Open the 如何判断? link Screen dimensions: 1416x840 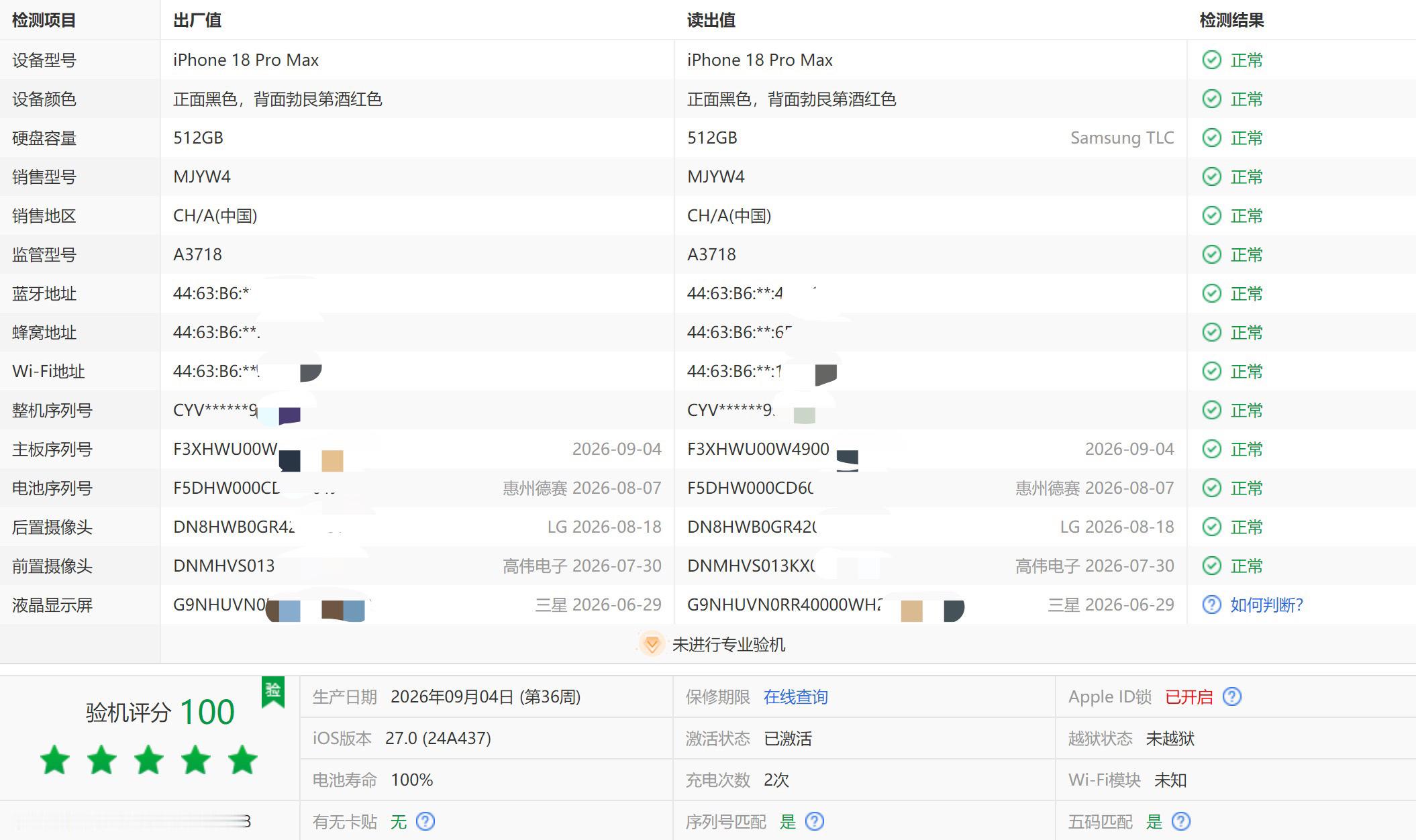(1266, 605)
